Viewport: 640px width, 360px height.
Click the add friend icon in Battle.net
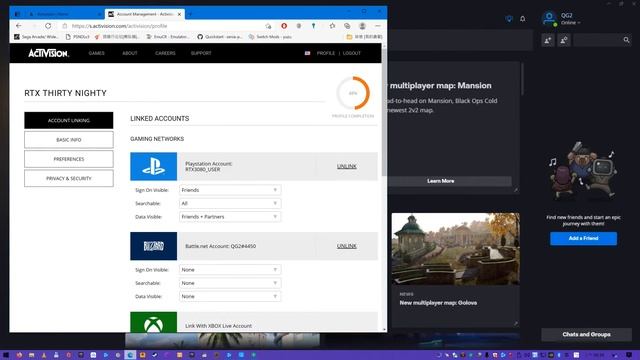click(548, 40)
